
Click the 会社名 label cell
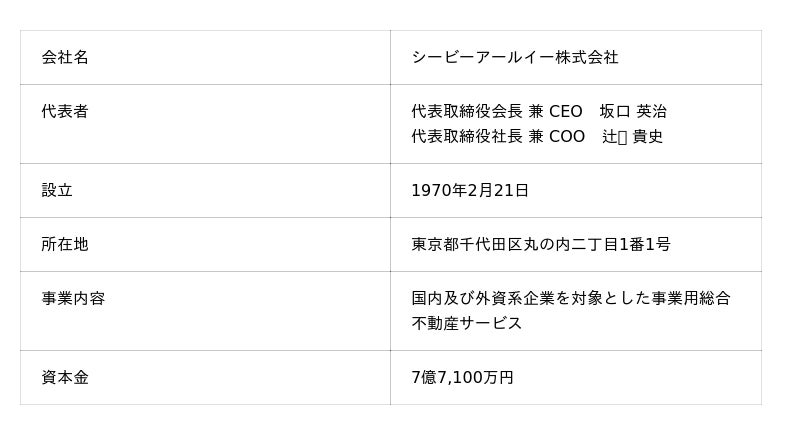point(65,58)
